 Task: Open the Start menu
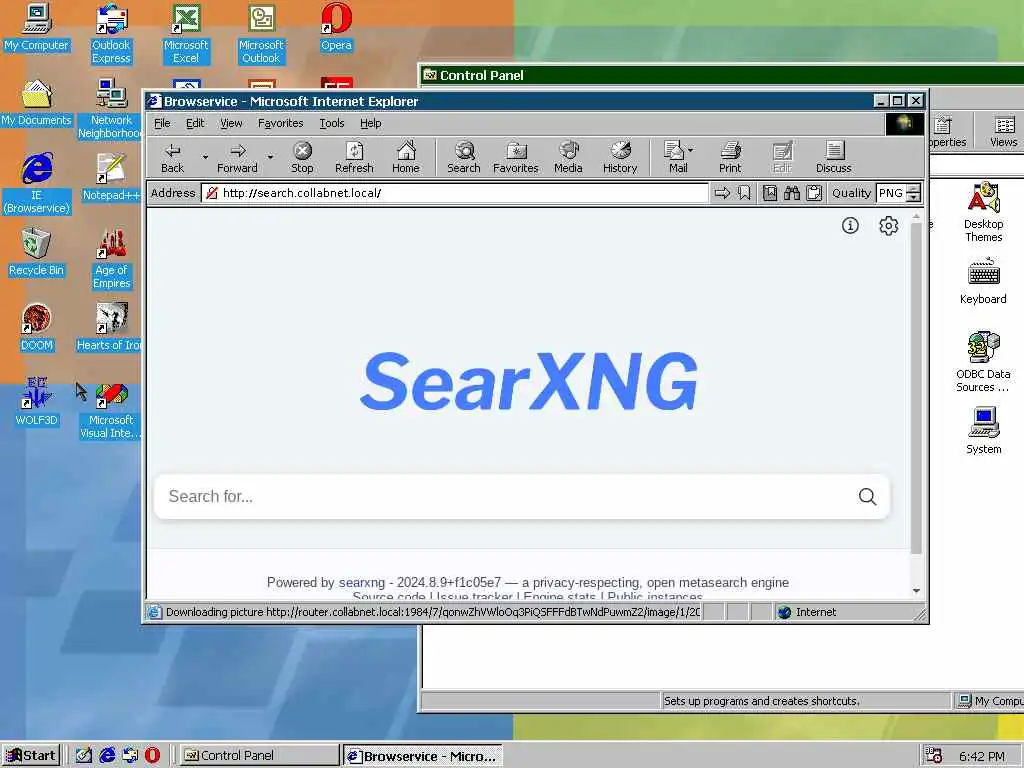click(x=31, y=756)
